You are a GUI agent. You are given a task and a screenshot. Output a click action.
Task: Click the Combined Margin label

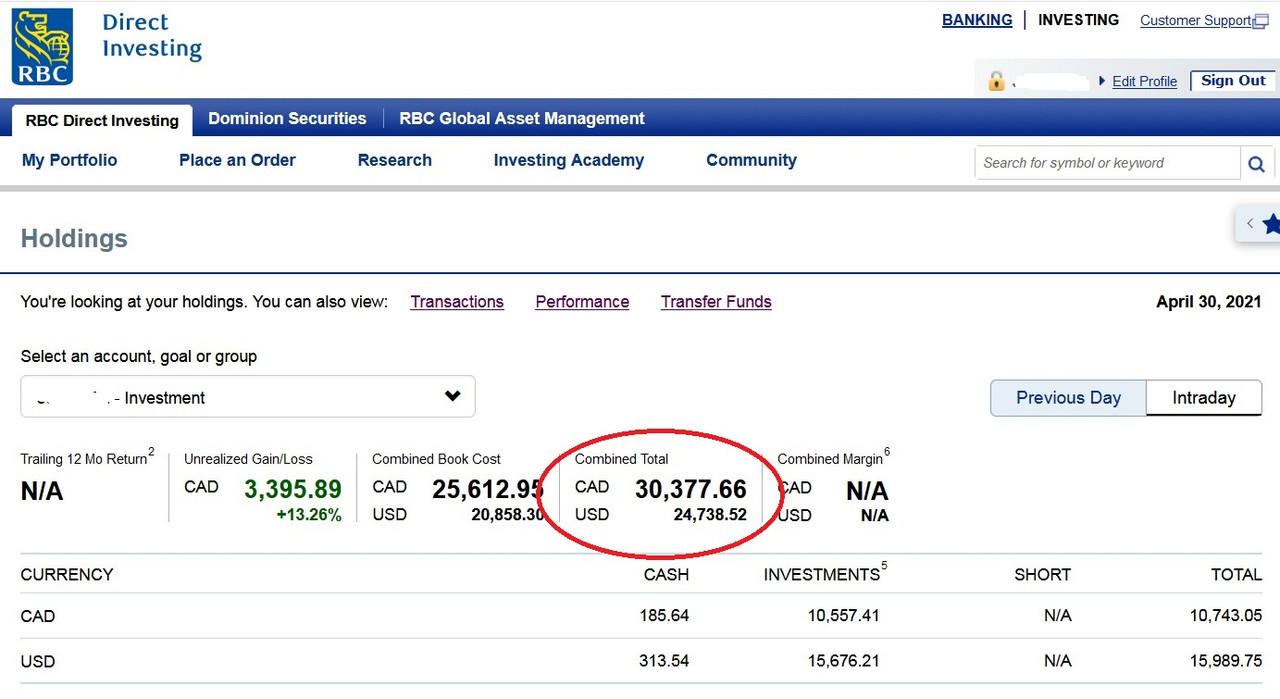(x=830, y=459)
